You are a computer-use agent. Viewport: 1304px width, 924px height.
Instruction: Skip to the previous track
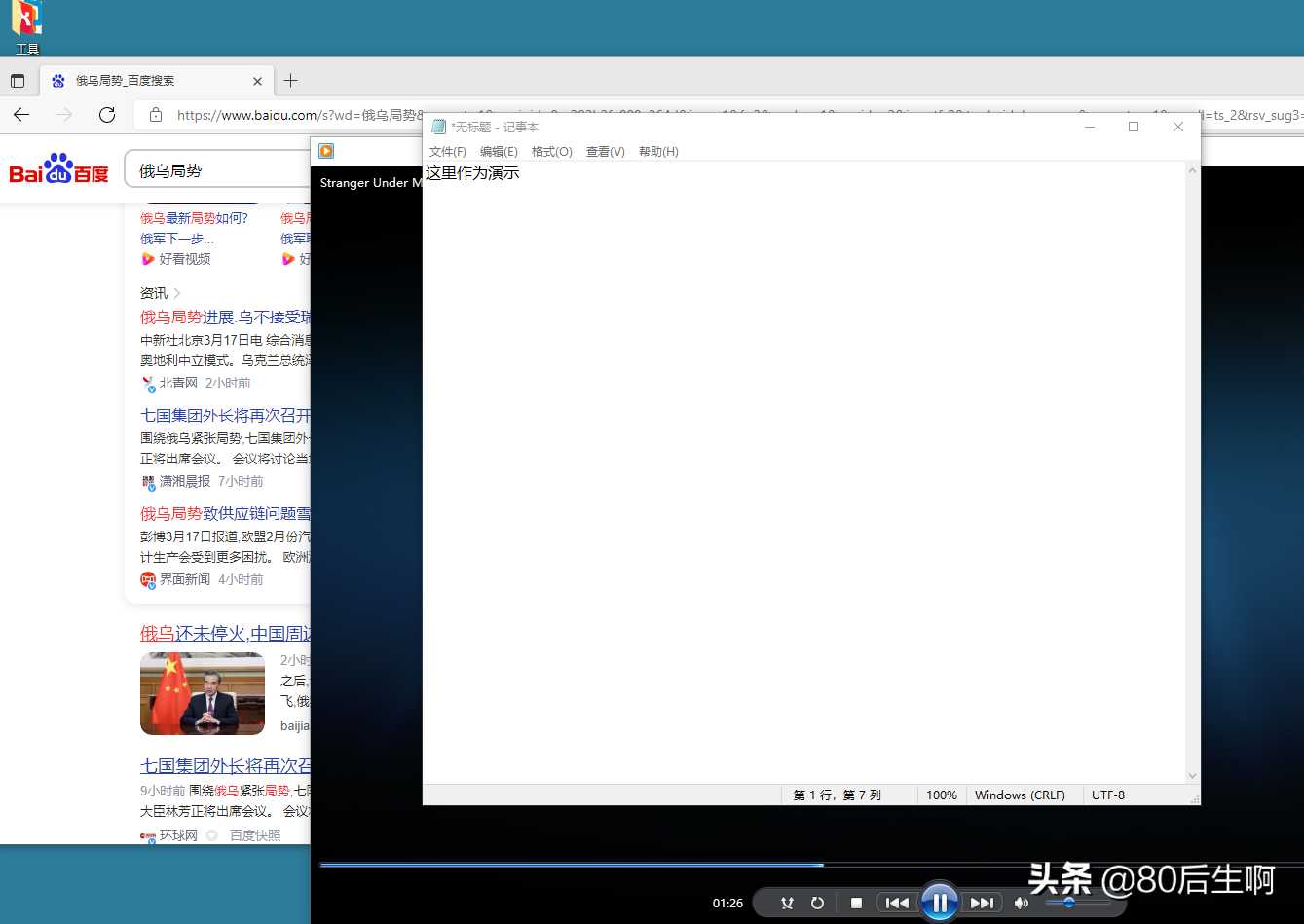897,903
